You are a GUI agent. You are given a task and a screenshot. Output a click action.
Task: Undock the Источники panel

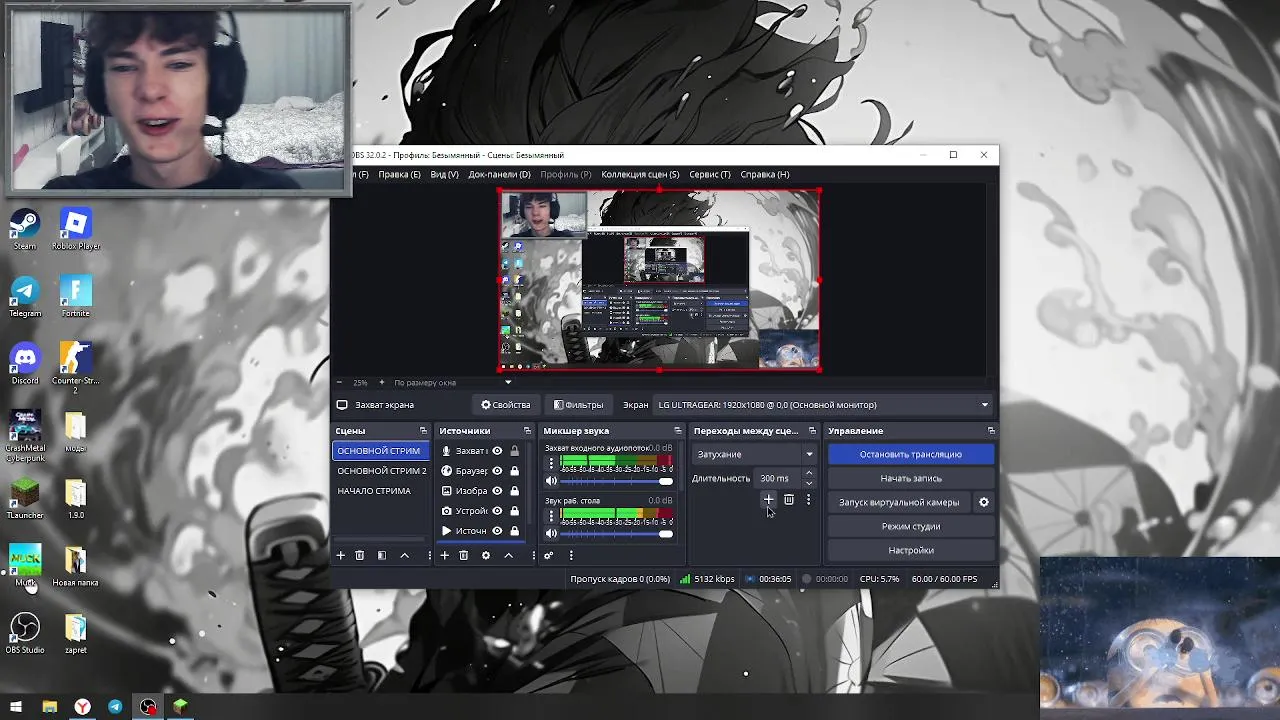[527, 431]
